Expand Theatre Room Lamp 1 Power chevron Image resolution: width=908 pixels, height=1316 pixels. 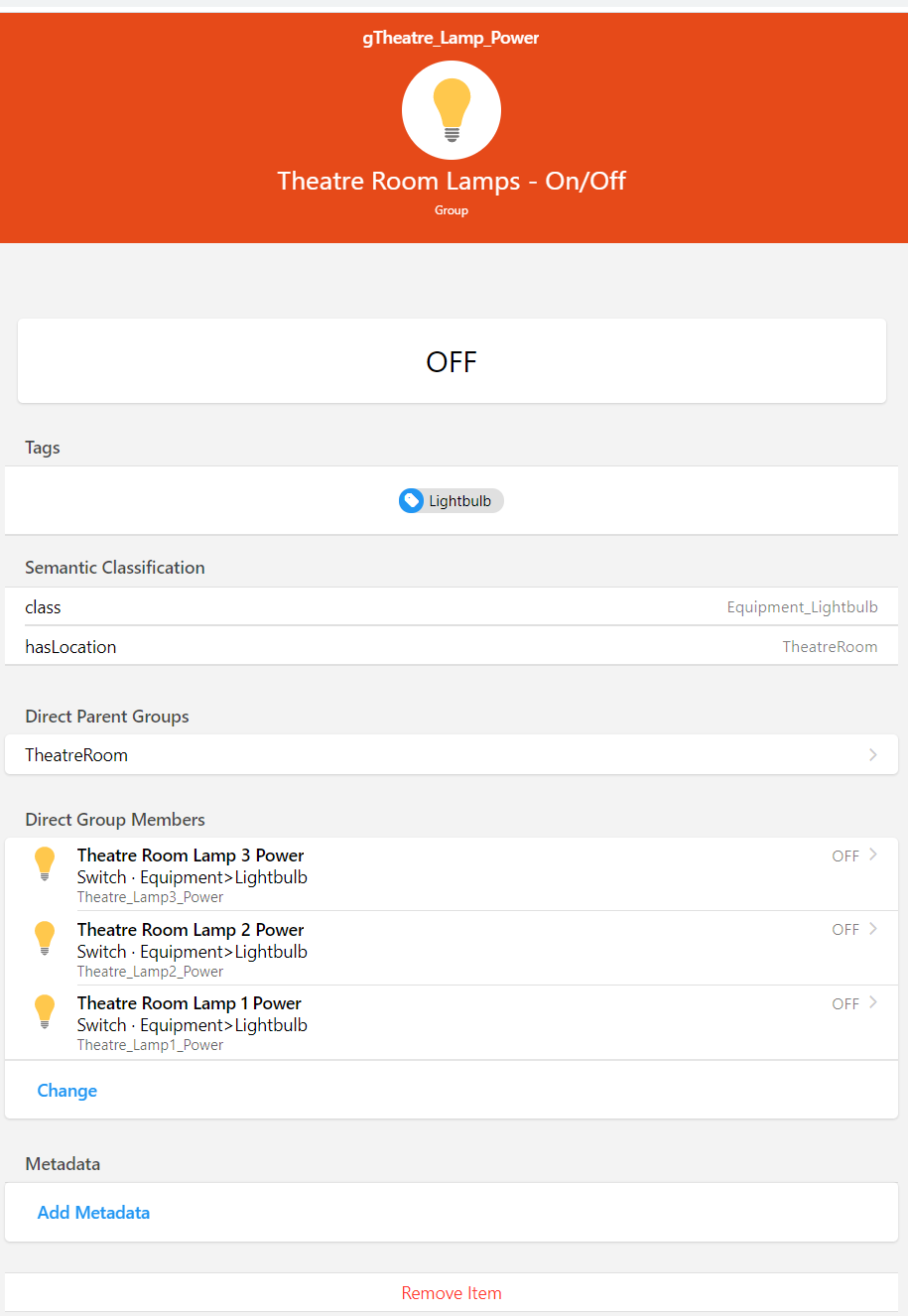(x=873, y=1002)
